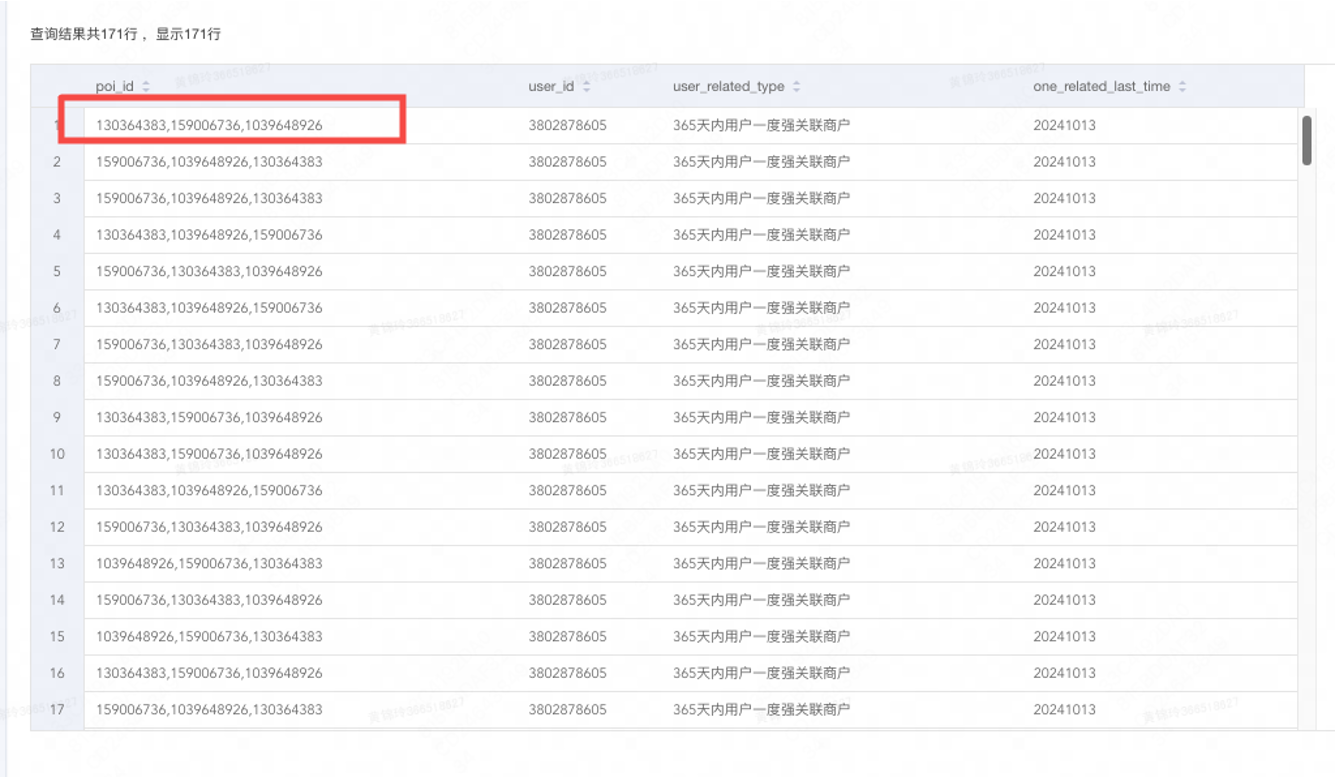
Task: Click the user_id column sort arrows
Action: tap(586, 87)
